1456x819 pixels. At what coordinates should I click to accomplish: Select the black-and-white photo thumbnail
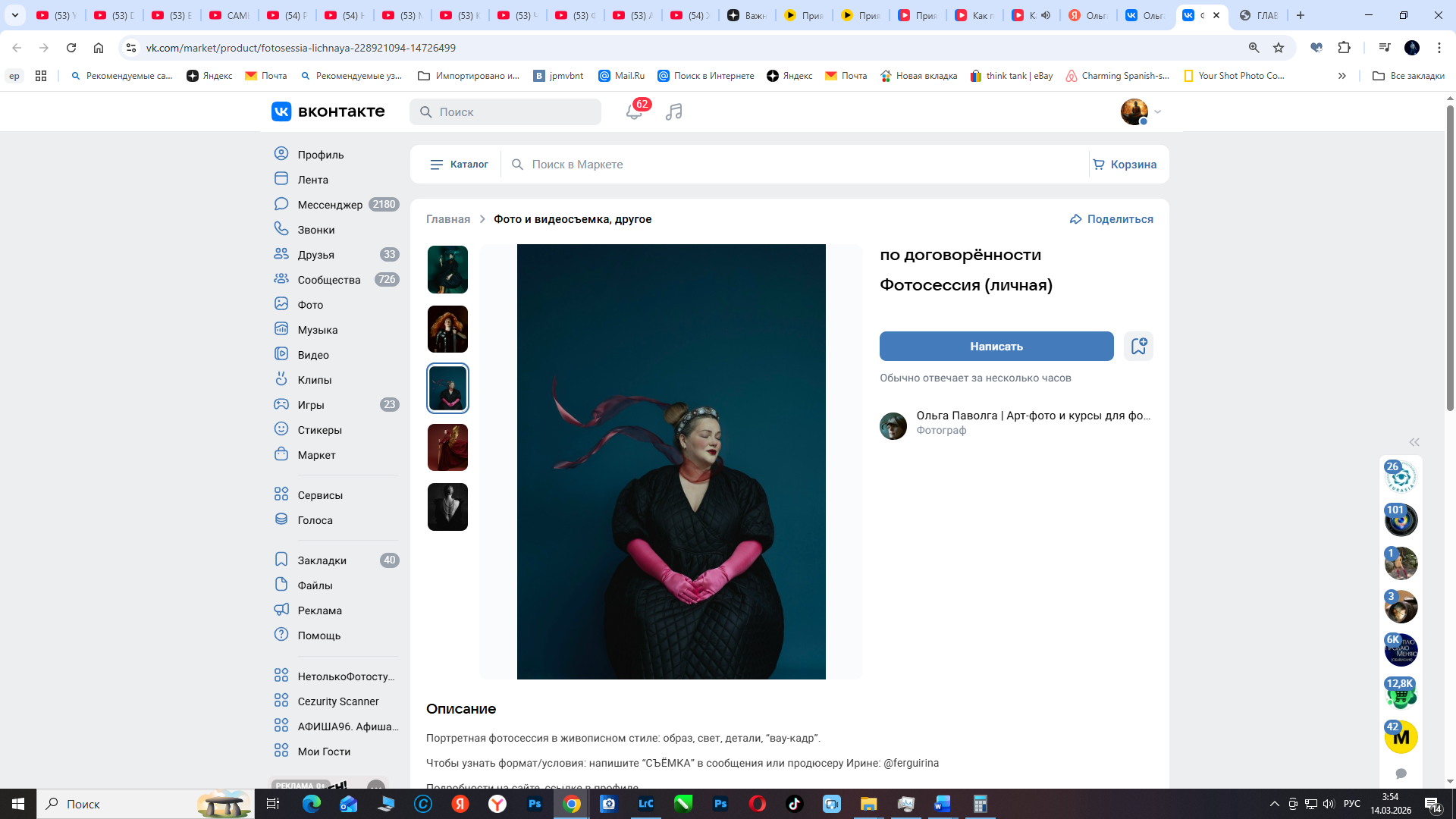tap(447, 507)
